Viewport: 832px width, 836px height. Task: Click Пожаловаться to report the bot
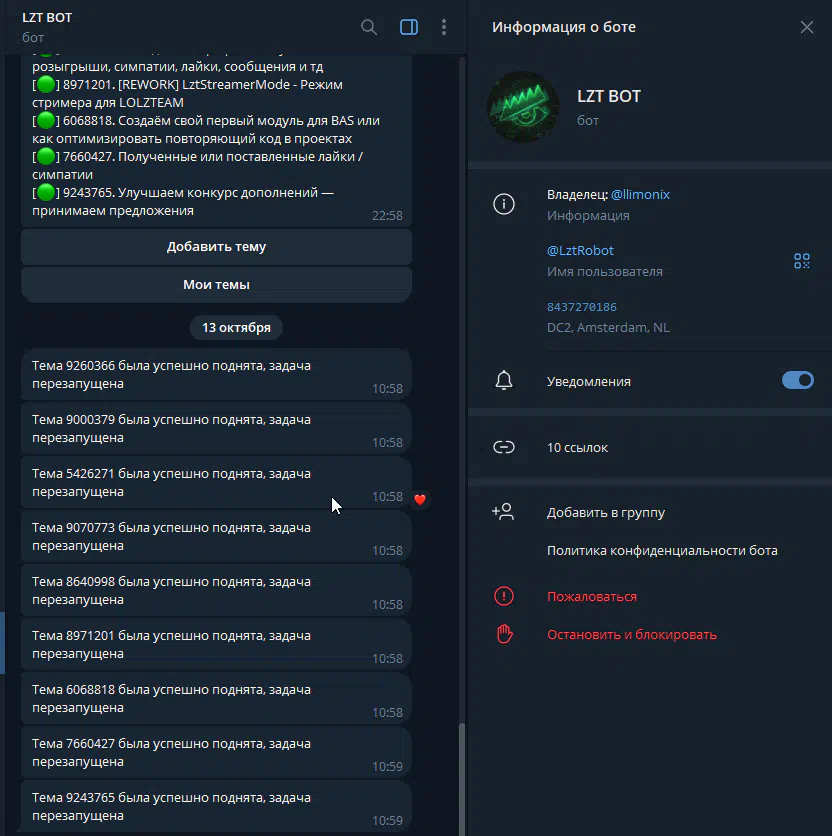pos(591,597)
